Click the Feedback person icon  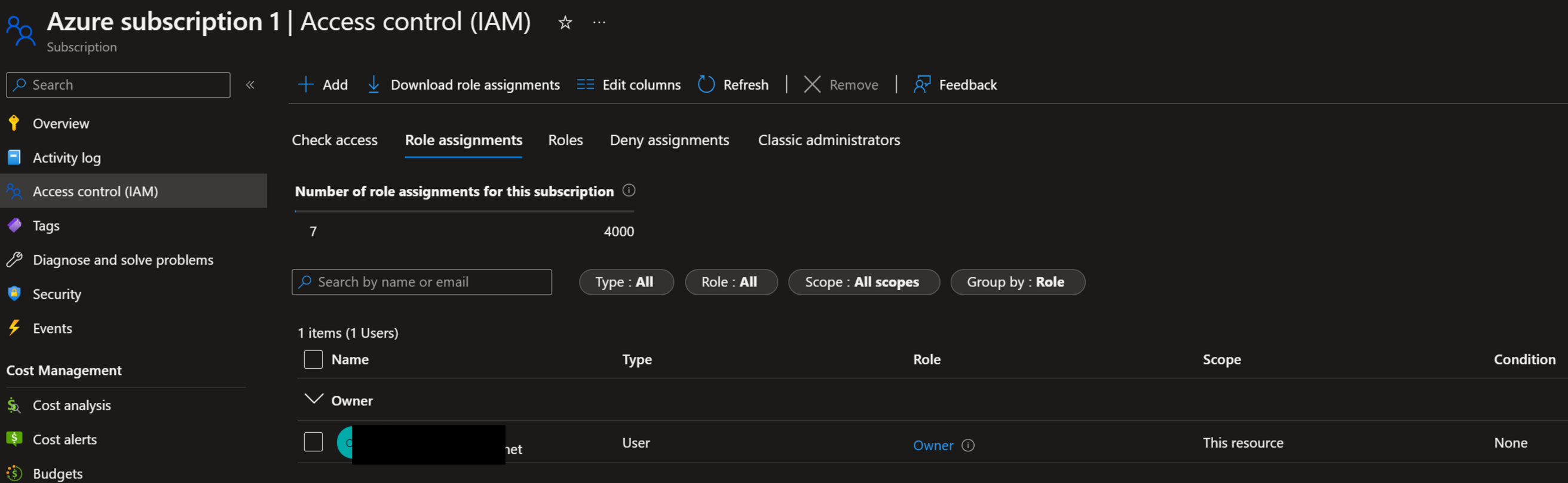tap(921, 84)
